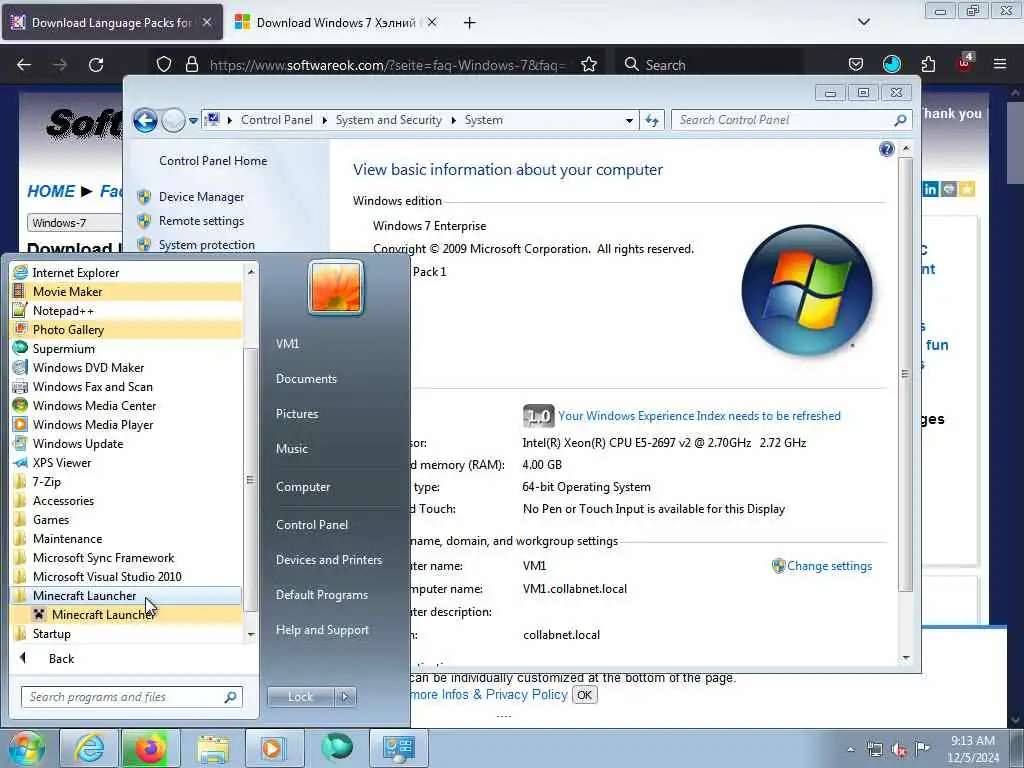Open the Firefox hamburger menu

[x=1000, y=65]
